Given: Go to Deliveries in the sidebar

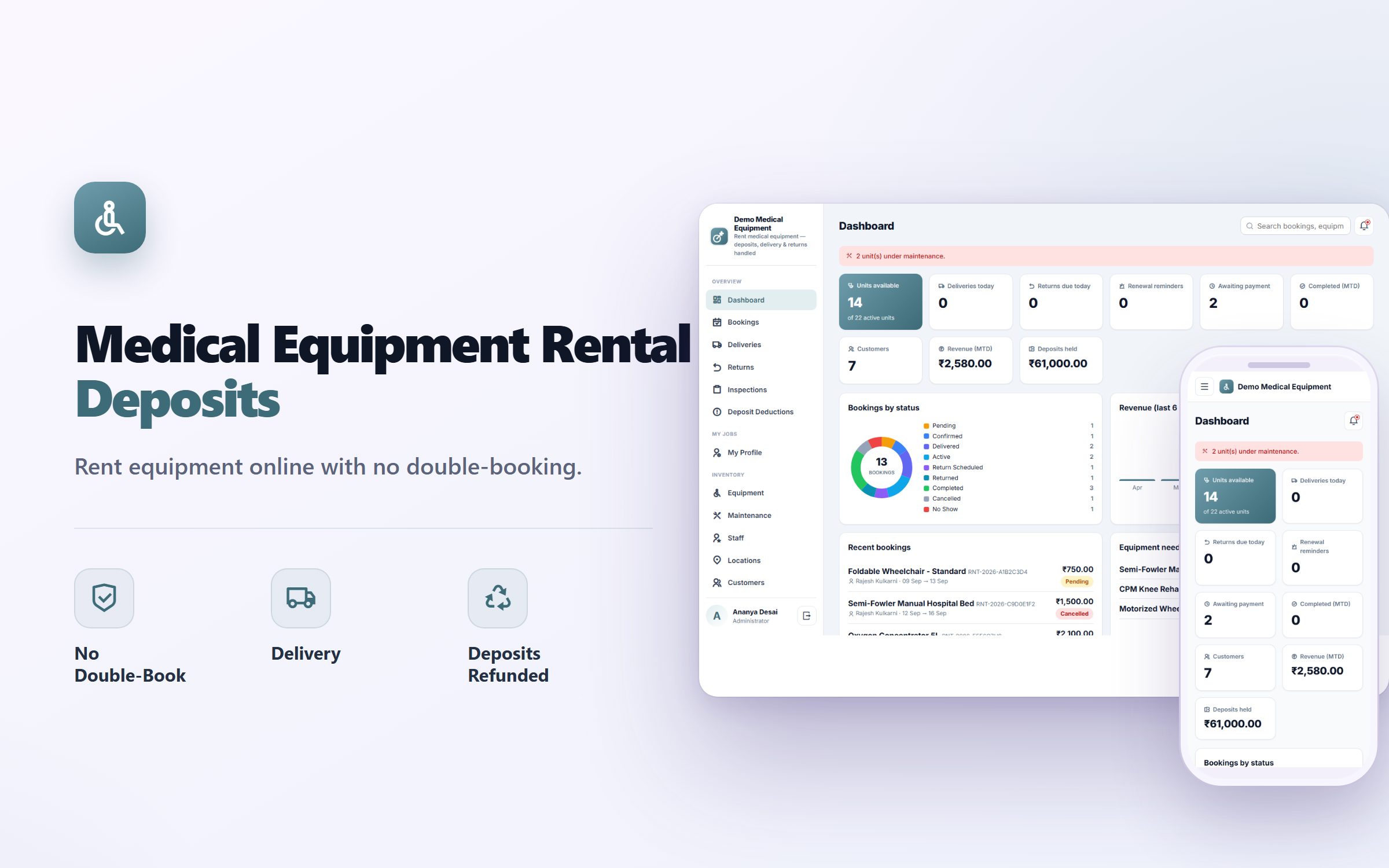Looking at the screenshot, I should (x=761, y=345).
